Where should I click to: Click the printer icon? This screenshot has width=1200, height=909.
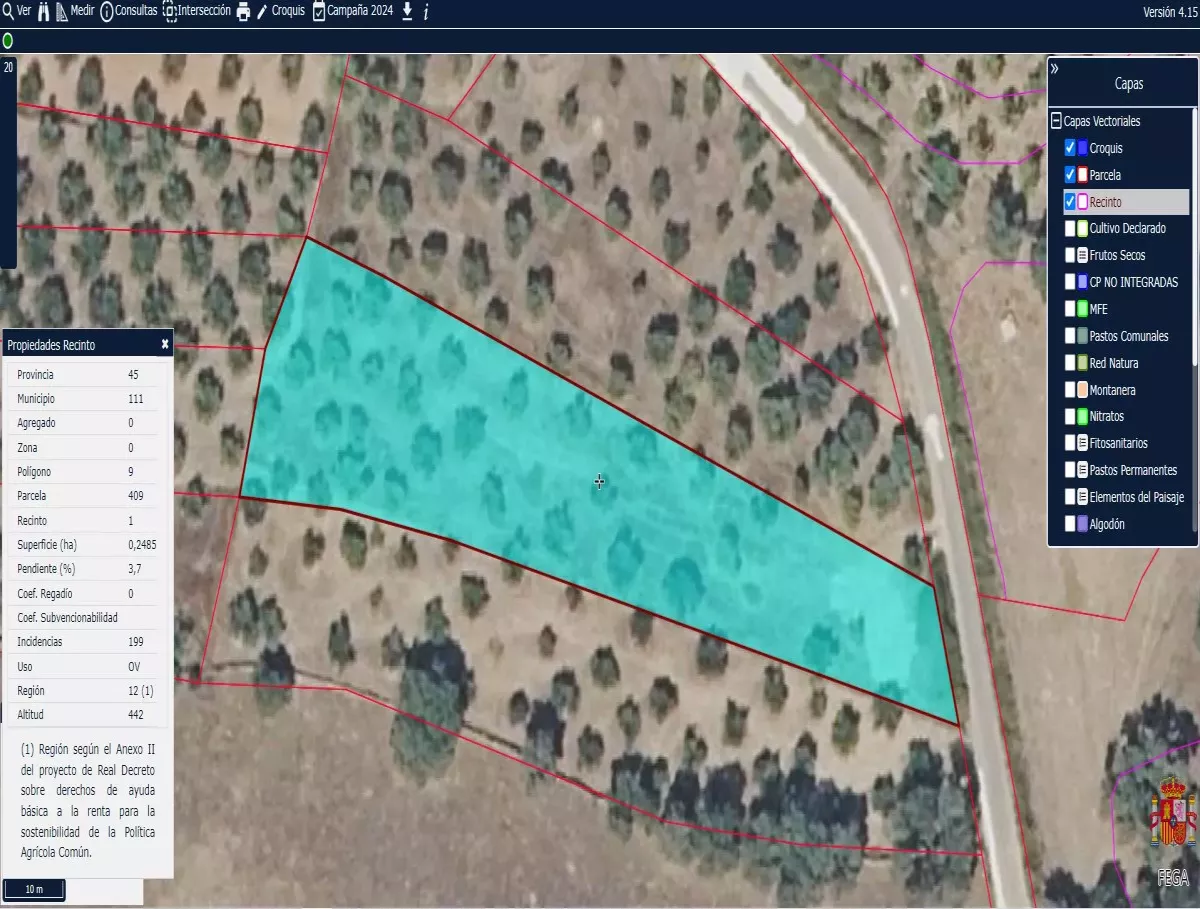(243, 12)
